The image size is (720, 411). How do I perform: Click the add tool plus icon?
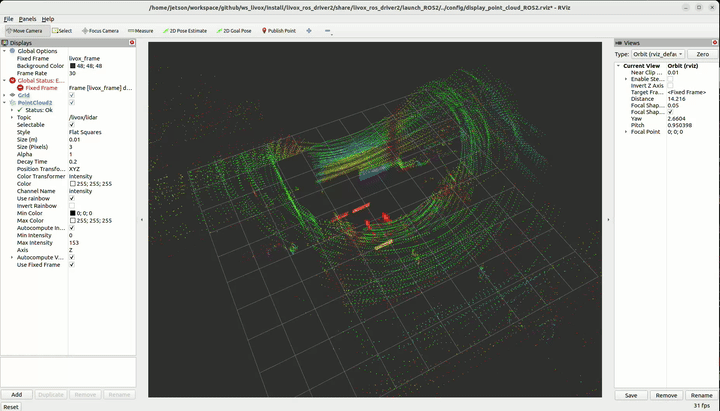[x=309, y=31]
